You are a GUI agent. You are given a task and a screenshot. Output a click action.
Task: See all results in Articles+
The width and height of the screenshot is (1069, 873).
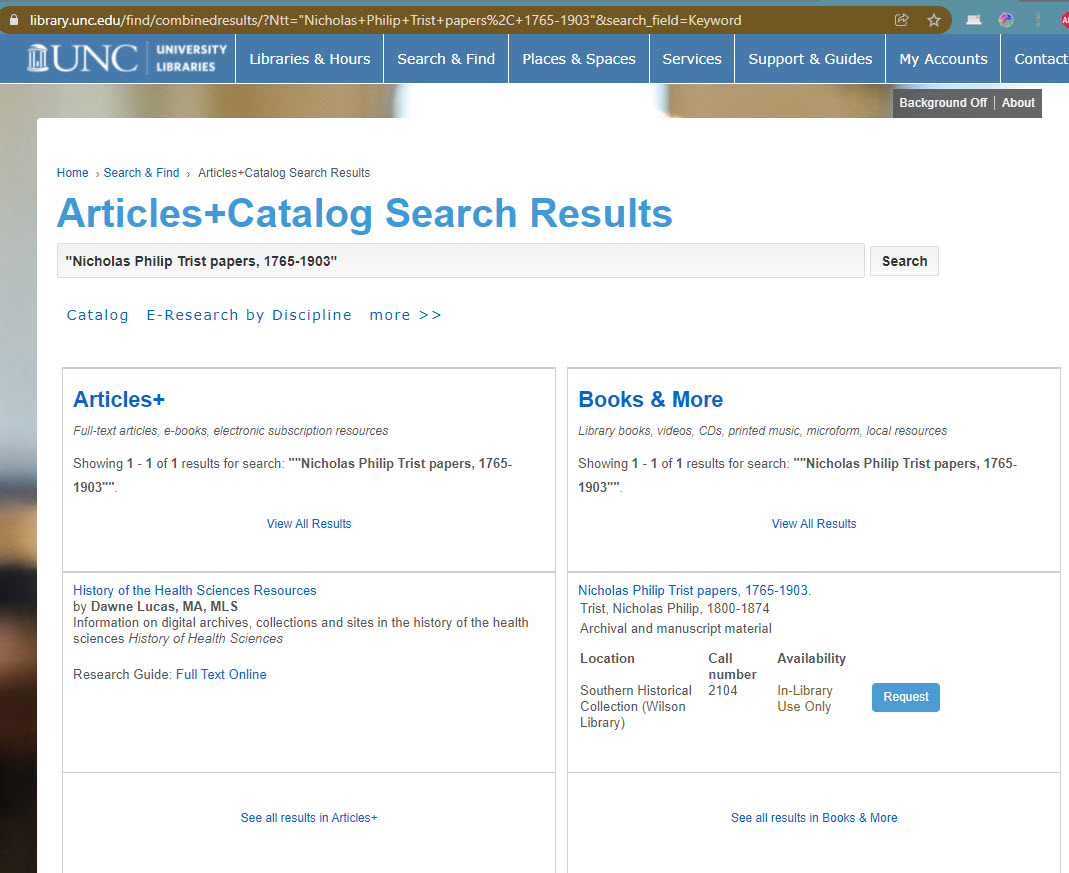coord(308,817)
